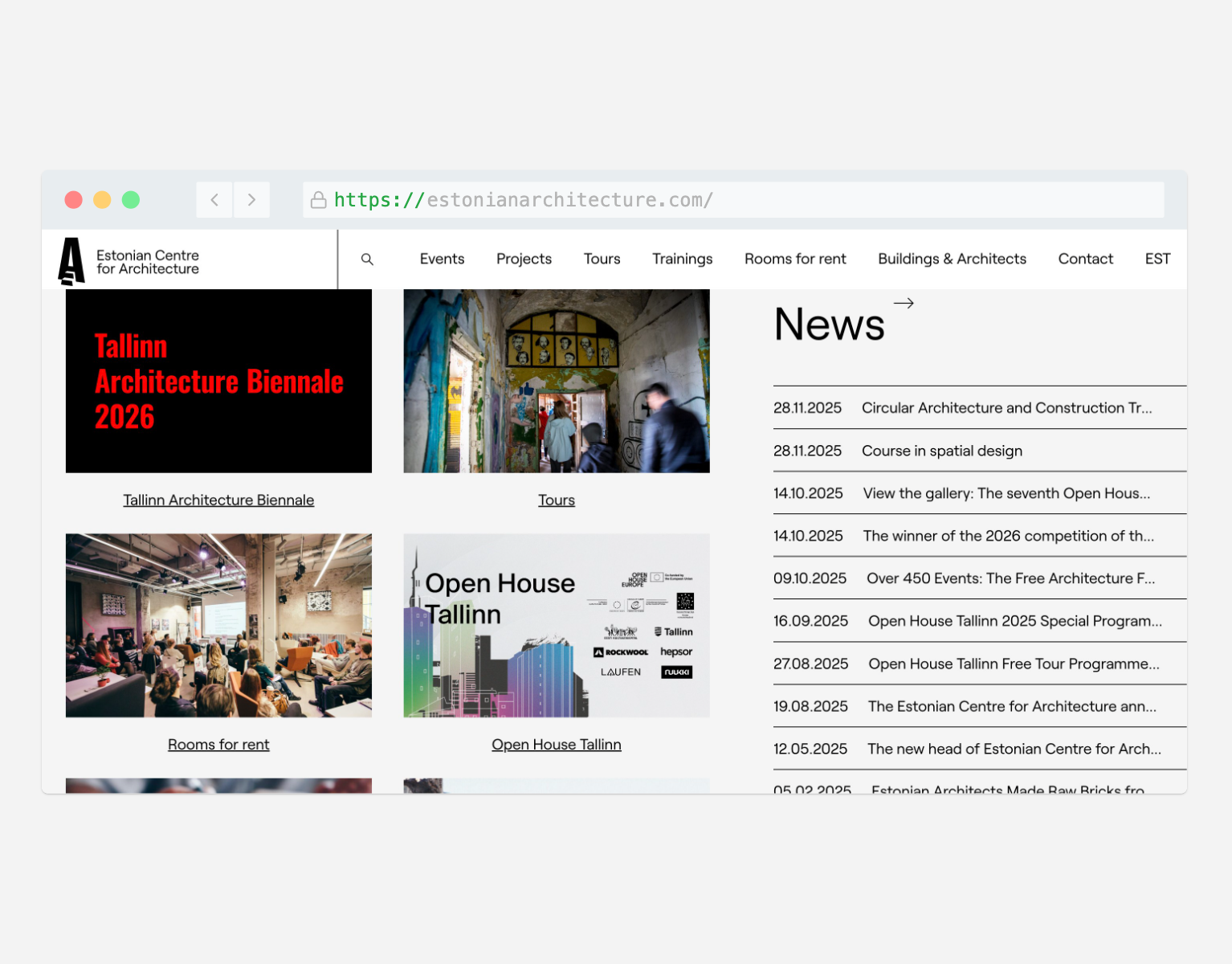Screen dimensions: 1232x964
Task: Go forward with the browser forward arrow
Action: coord(251,200)
